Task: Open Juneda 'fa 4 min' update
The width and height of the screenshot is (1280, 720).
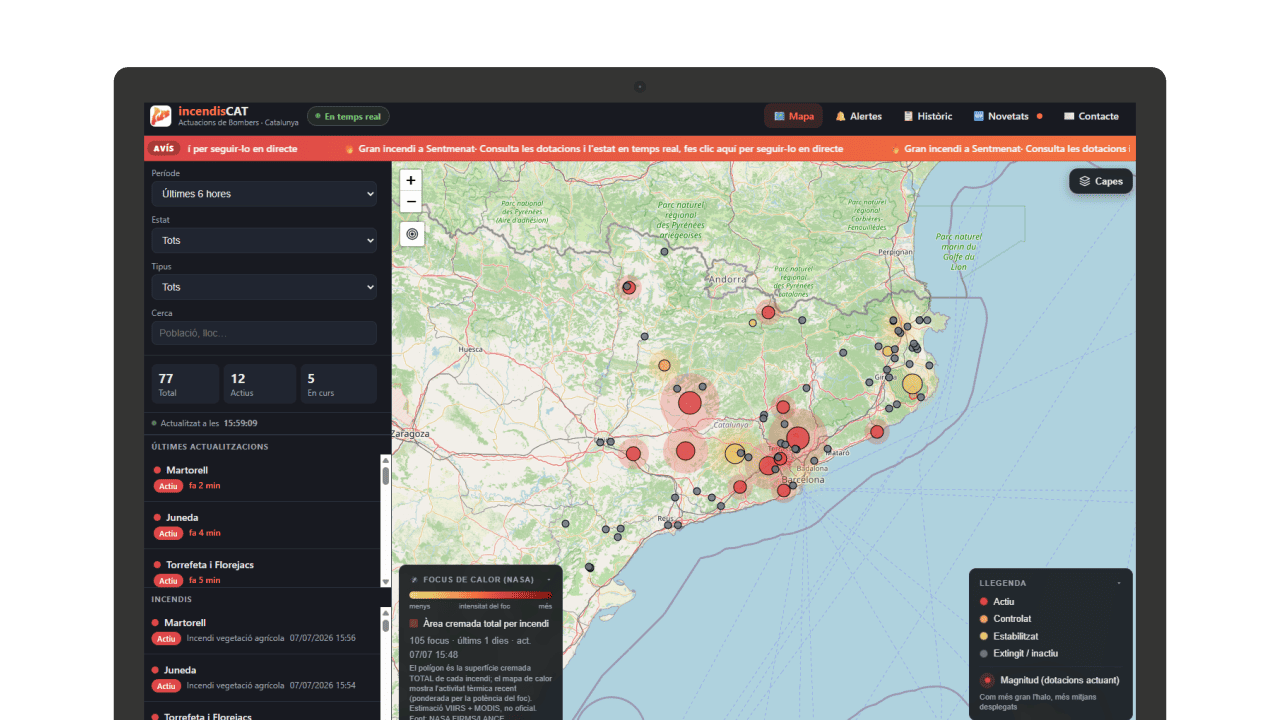Action: pyautogui.click(x=263, y=525)
